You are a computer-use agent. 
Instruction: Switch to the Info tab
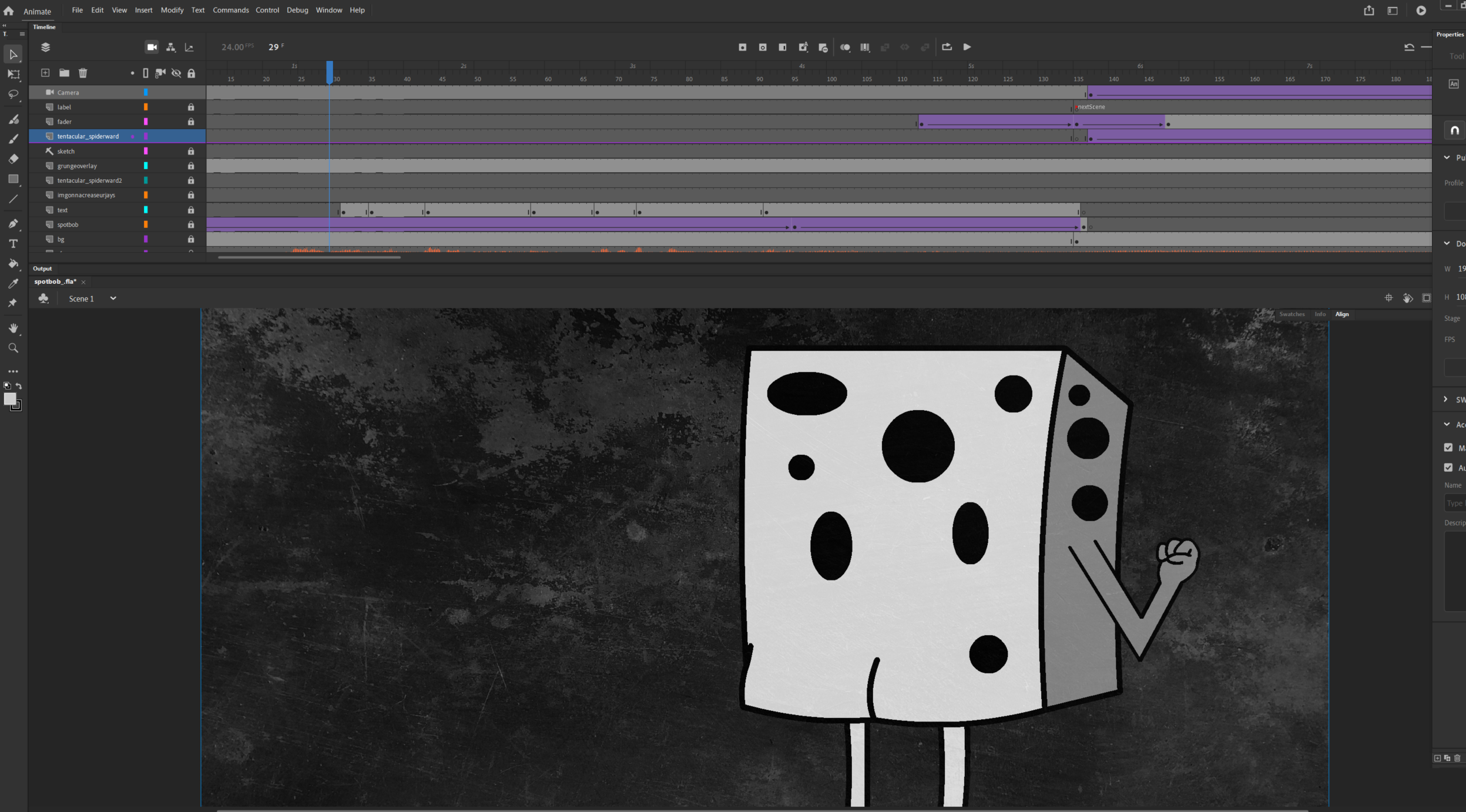click(x=1320, y=314)
